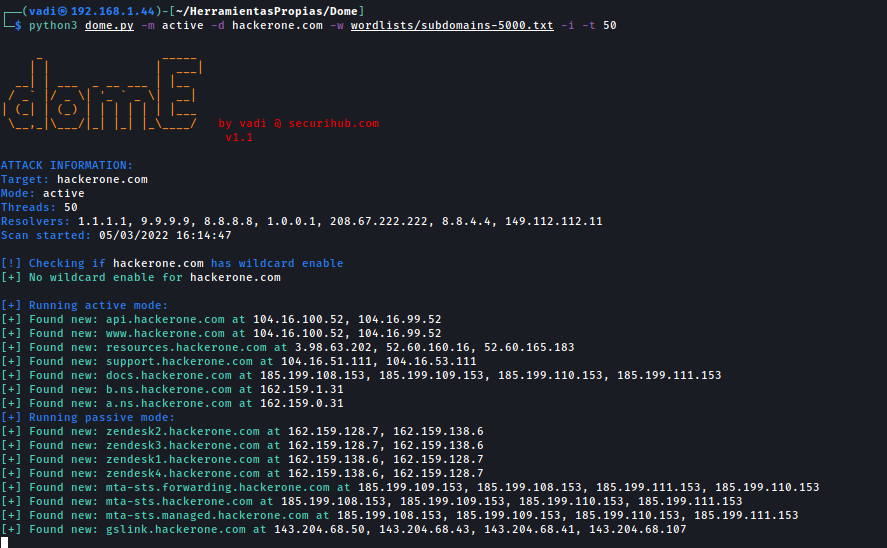Select the ATTACK INFORMATION heading
This screenshot has width=887, height=548.
[x=67, y=165]
